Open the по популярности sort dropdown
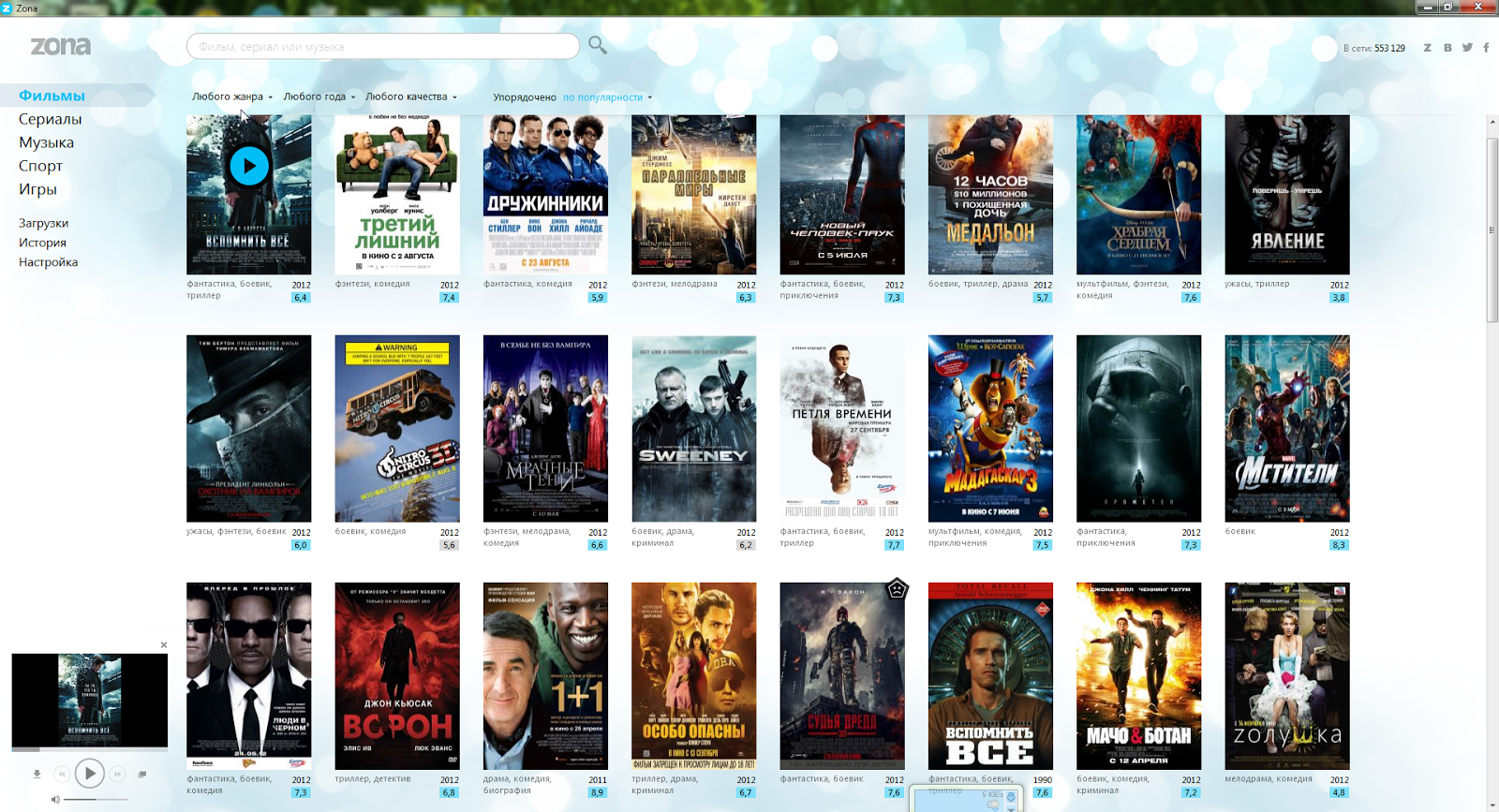 pos(607,97)
